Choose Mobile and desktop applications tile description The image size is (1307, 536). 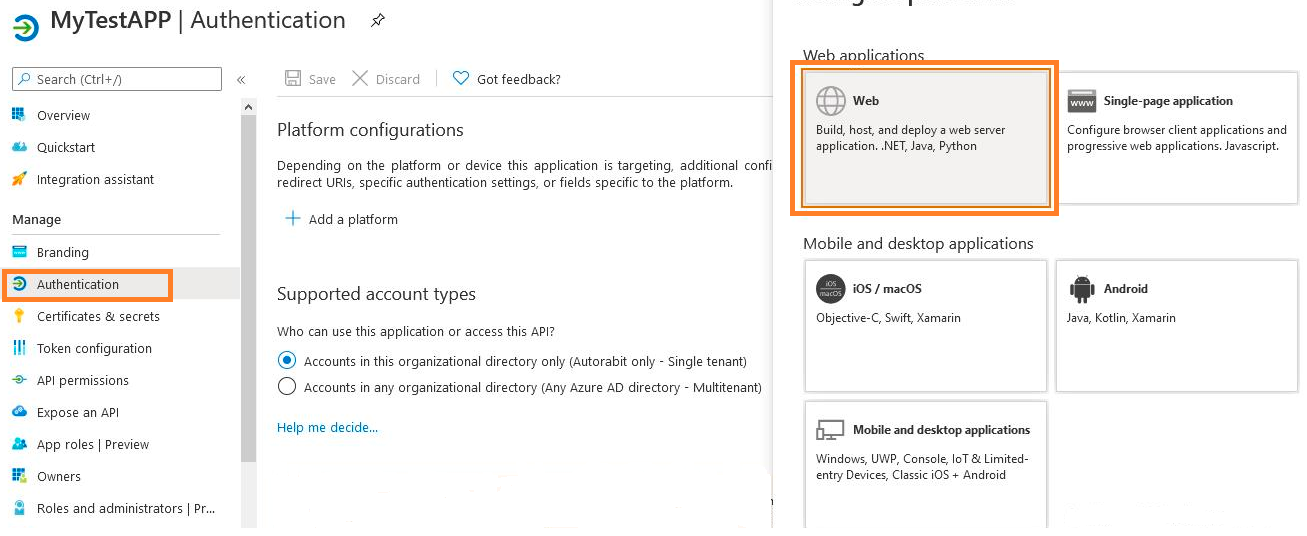pos(922,467)
